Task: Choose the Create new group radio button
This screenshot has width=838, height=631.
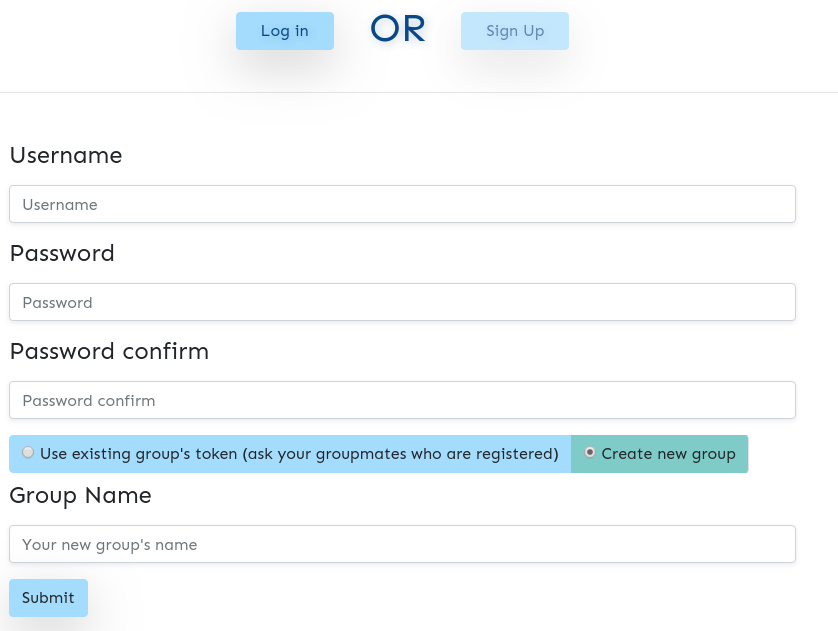Action: coord(590,453)
